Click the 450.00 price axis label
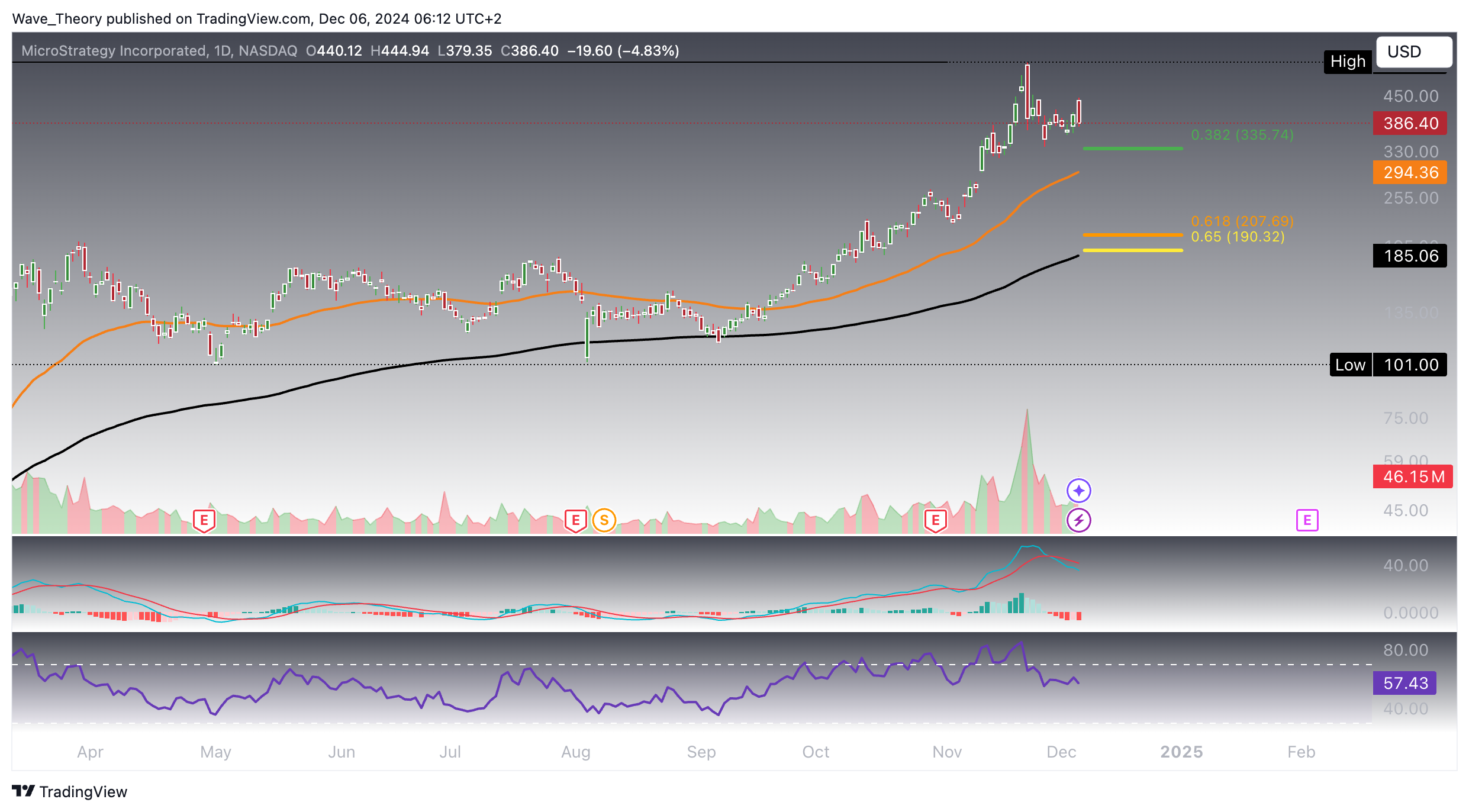This screenshot has width=1469, height=812. 1410,96
